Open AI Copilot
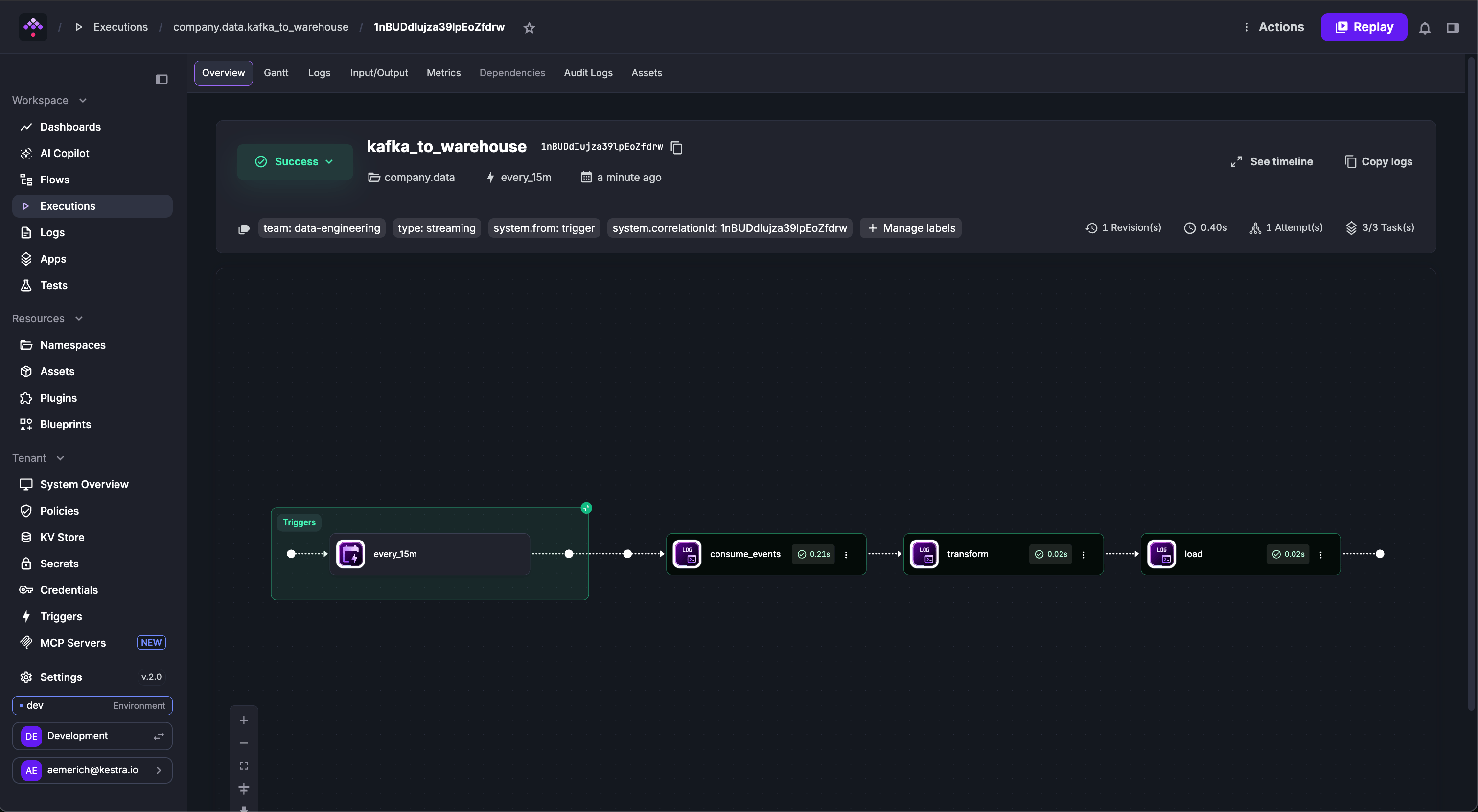Viewport: 1478px width, 812px height. pos(92,153)
